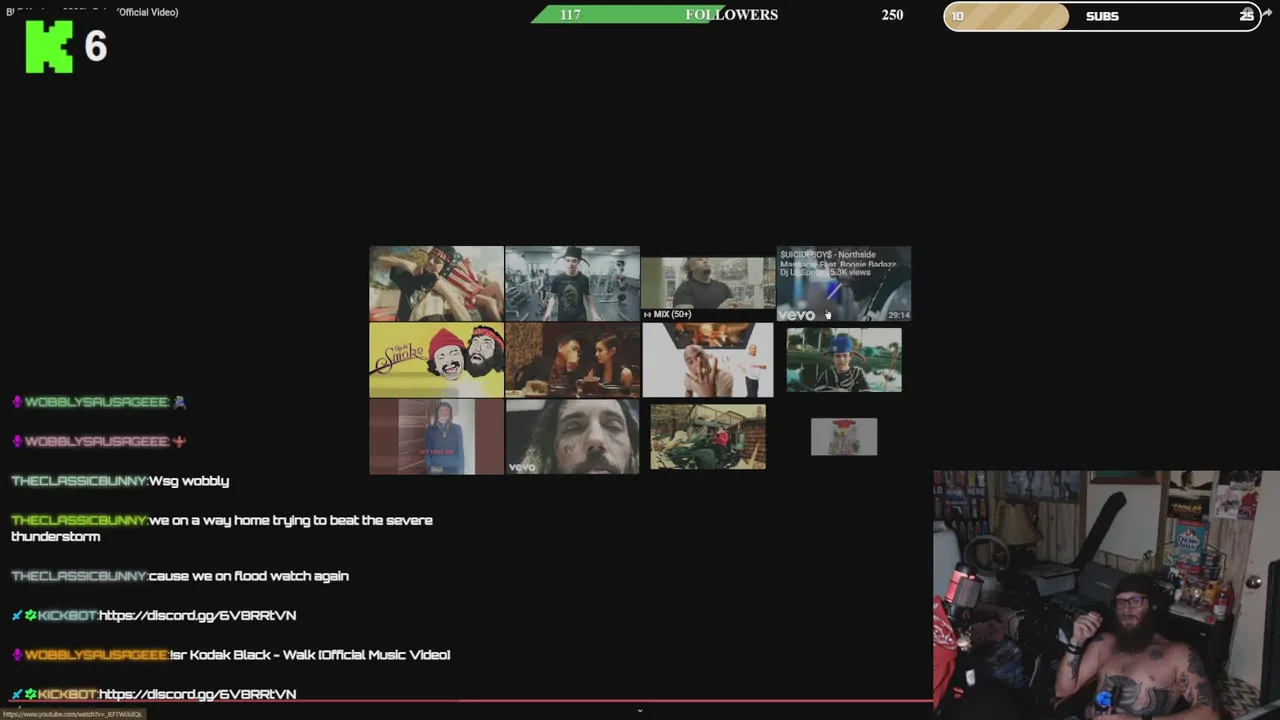Click the last KICKBOT discord.gg link
The width and height of the screenshot is (1280, 720).
197,694
